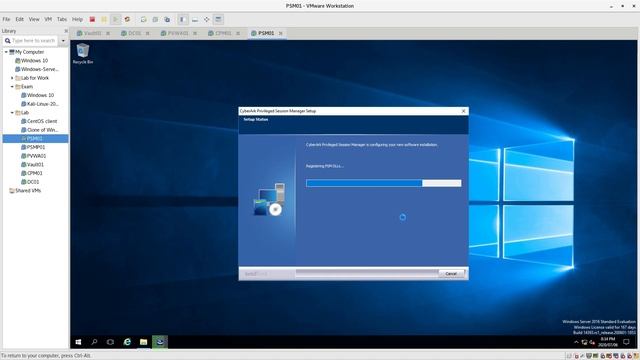Open the guest clock and date
The height and width of the screenshot is (360, 640).
click(608, 342)
